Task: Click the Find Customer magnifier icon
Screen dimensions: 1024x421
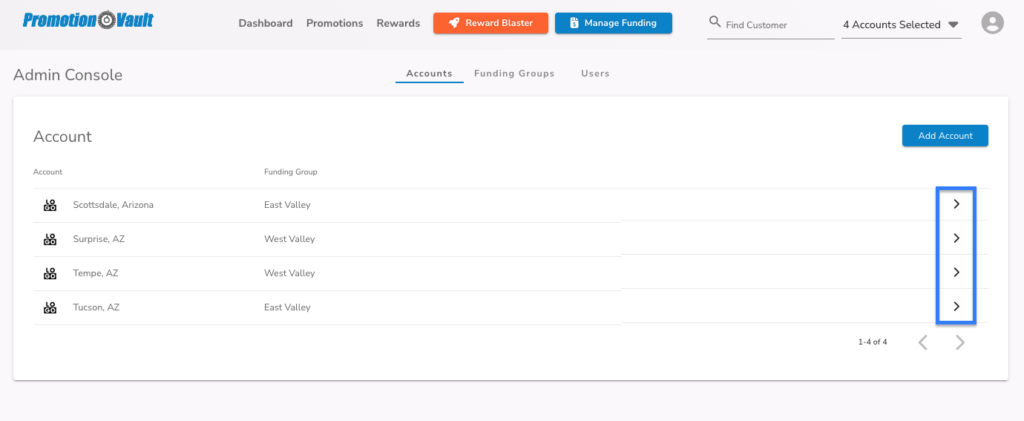Action: click(x=715, y=23)
